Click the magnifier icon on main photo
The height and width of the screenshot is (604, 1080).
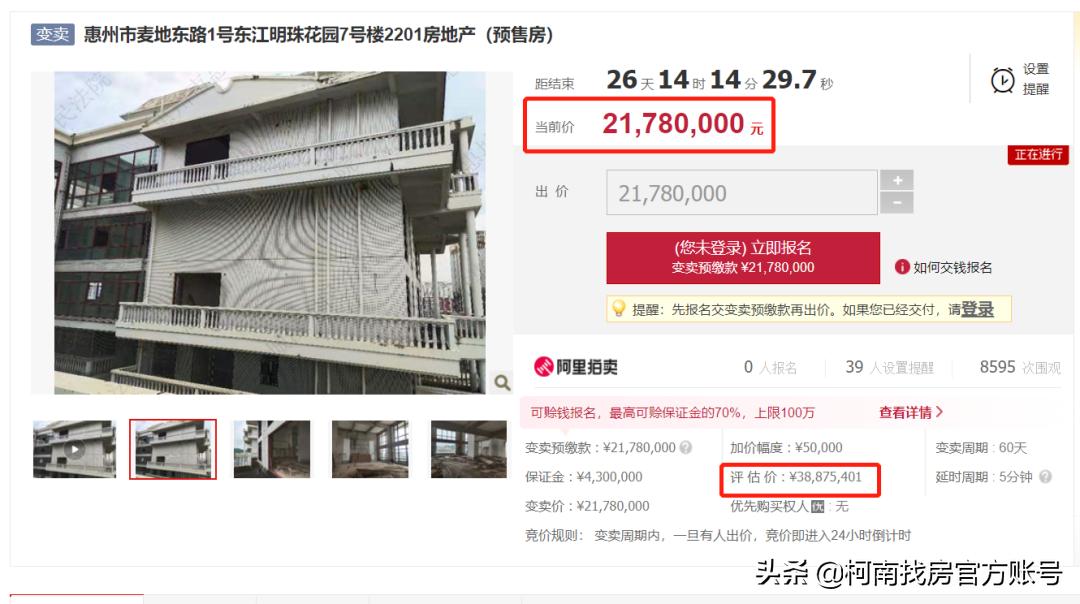502,382
